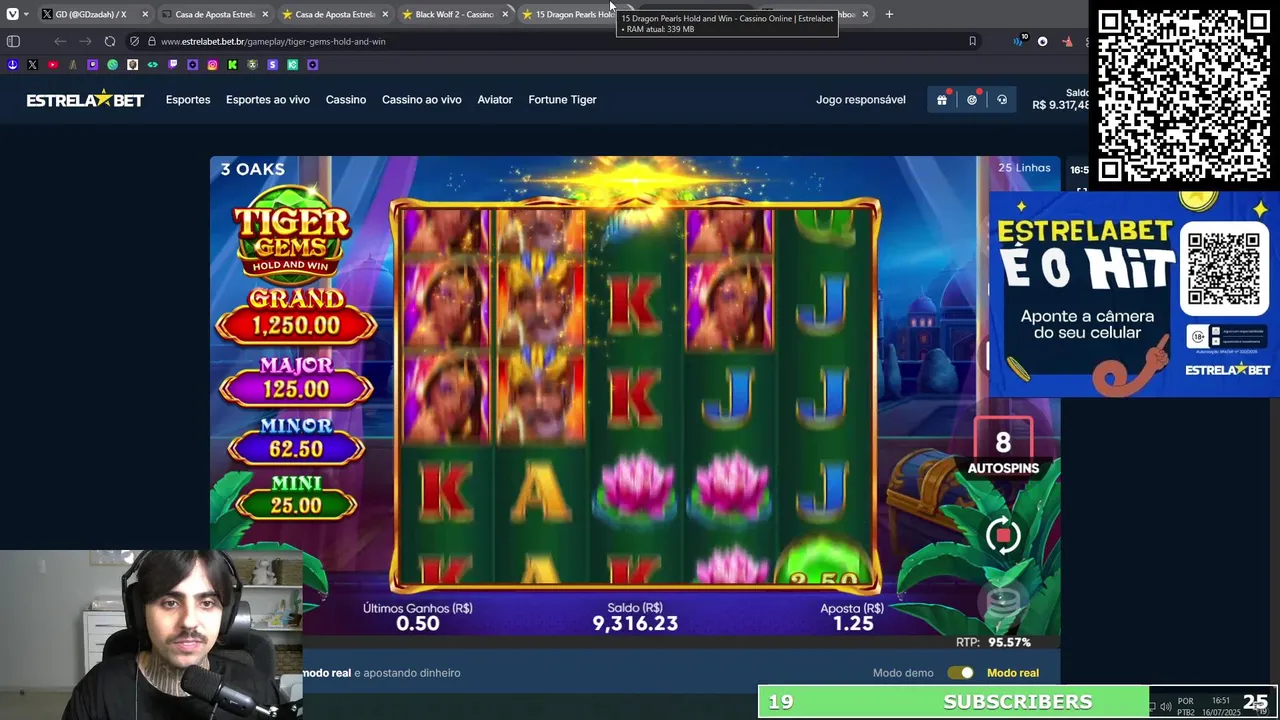Open the Aviator menu item
The width and height of the screenshot is (1280, 720).
coord(495,99)
